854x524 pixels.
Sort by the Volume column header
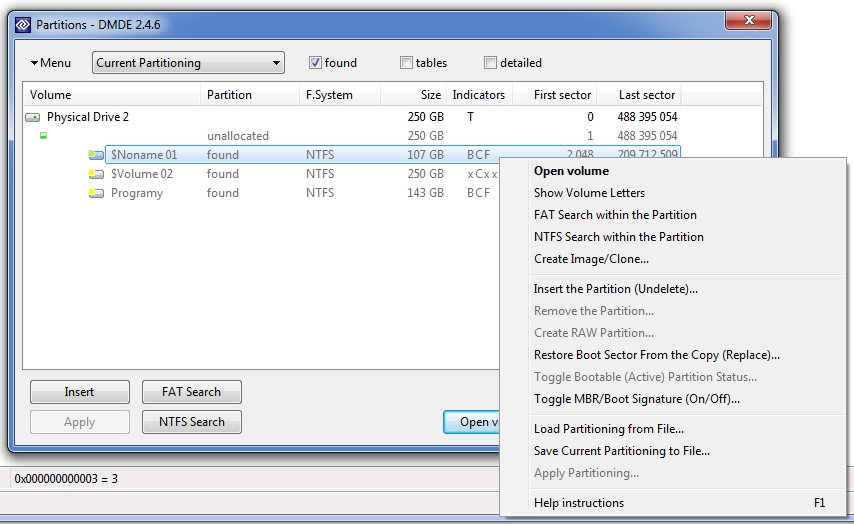tap(112, 95)
